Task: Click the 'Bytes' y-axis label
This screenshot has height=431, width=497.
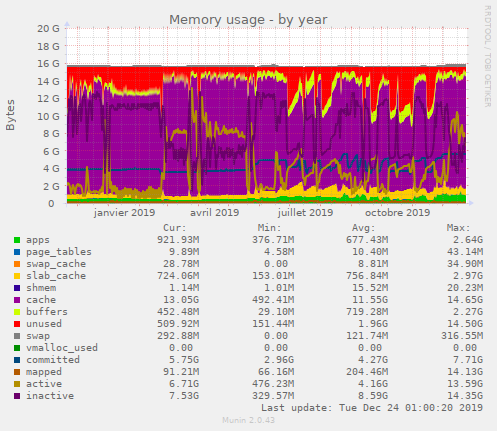Action: [x=10, y=115]
